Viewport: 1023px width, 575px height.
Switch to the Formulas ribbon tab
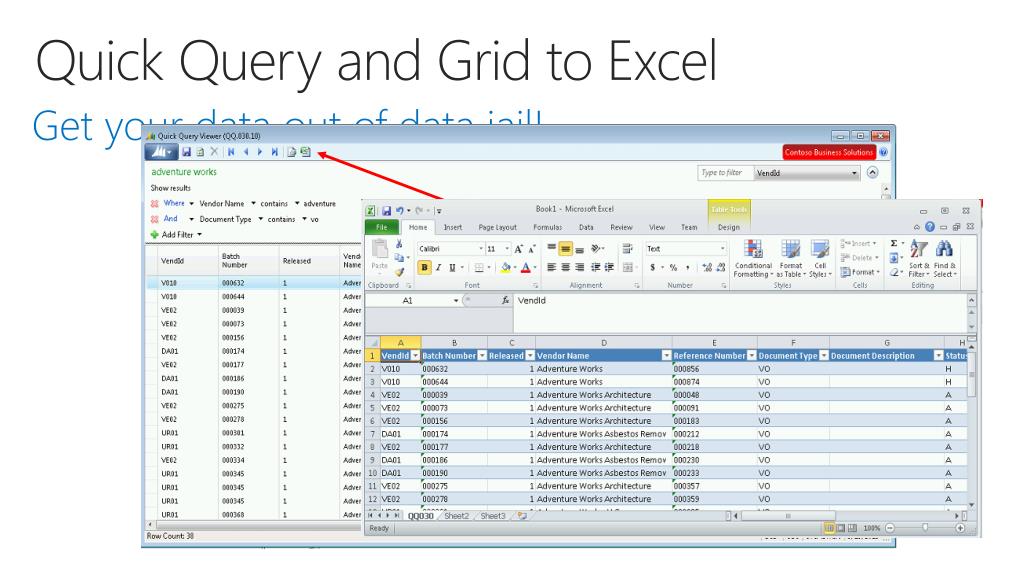[x=547, y=227]
